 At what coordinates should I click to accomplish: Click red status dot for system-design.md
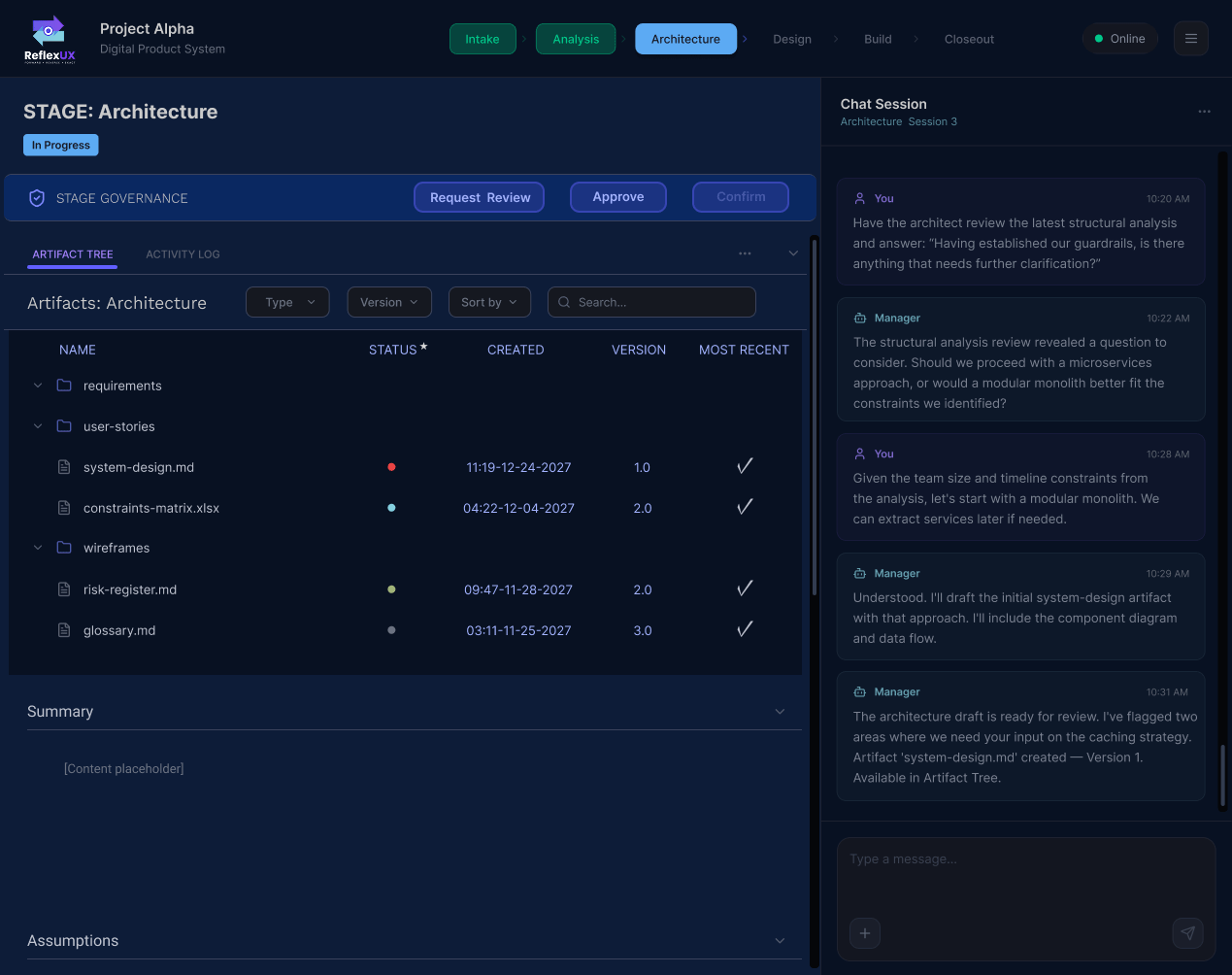(x=391, y=467)
